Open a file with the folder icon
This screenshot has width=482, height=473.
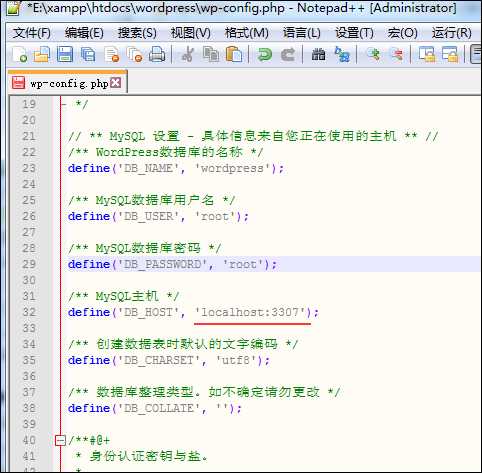[42, 54]
